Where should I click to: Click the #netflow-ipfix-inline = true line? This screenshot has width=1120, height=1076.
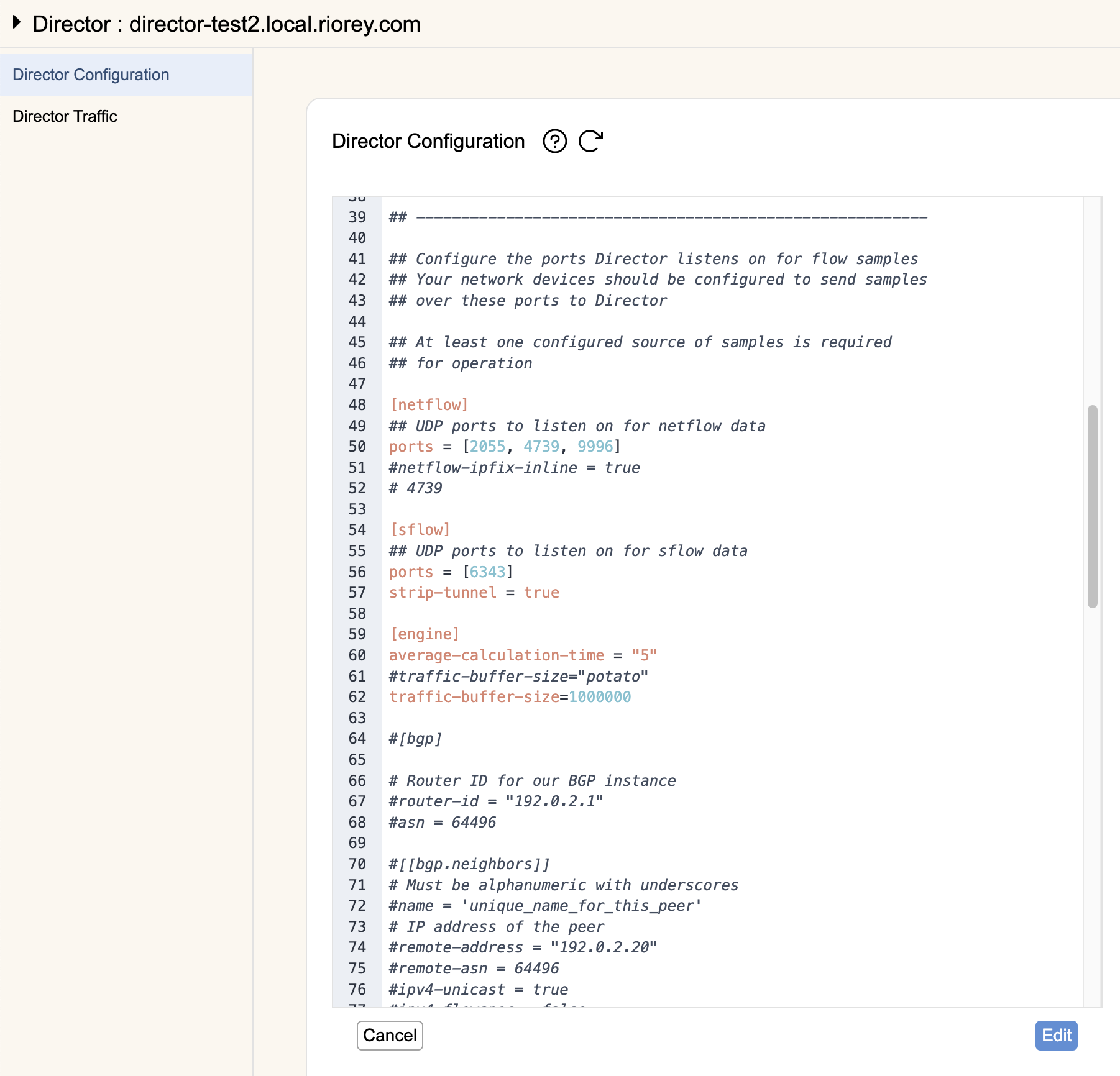pos(515,468)
